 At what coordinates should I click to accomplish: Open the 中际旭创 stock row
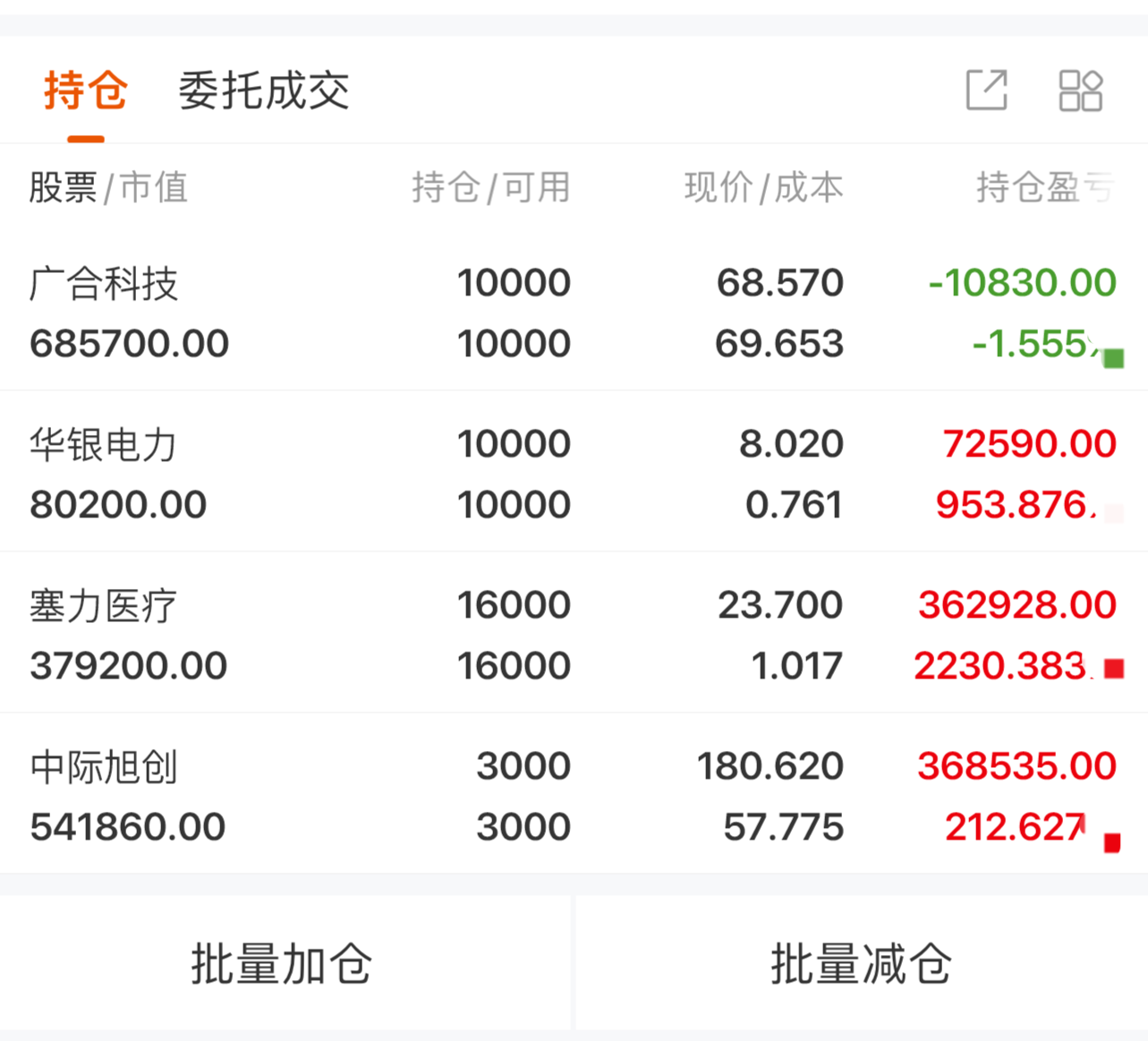coord(574,794)
